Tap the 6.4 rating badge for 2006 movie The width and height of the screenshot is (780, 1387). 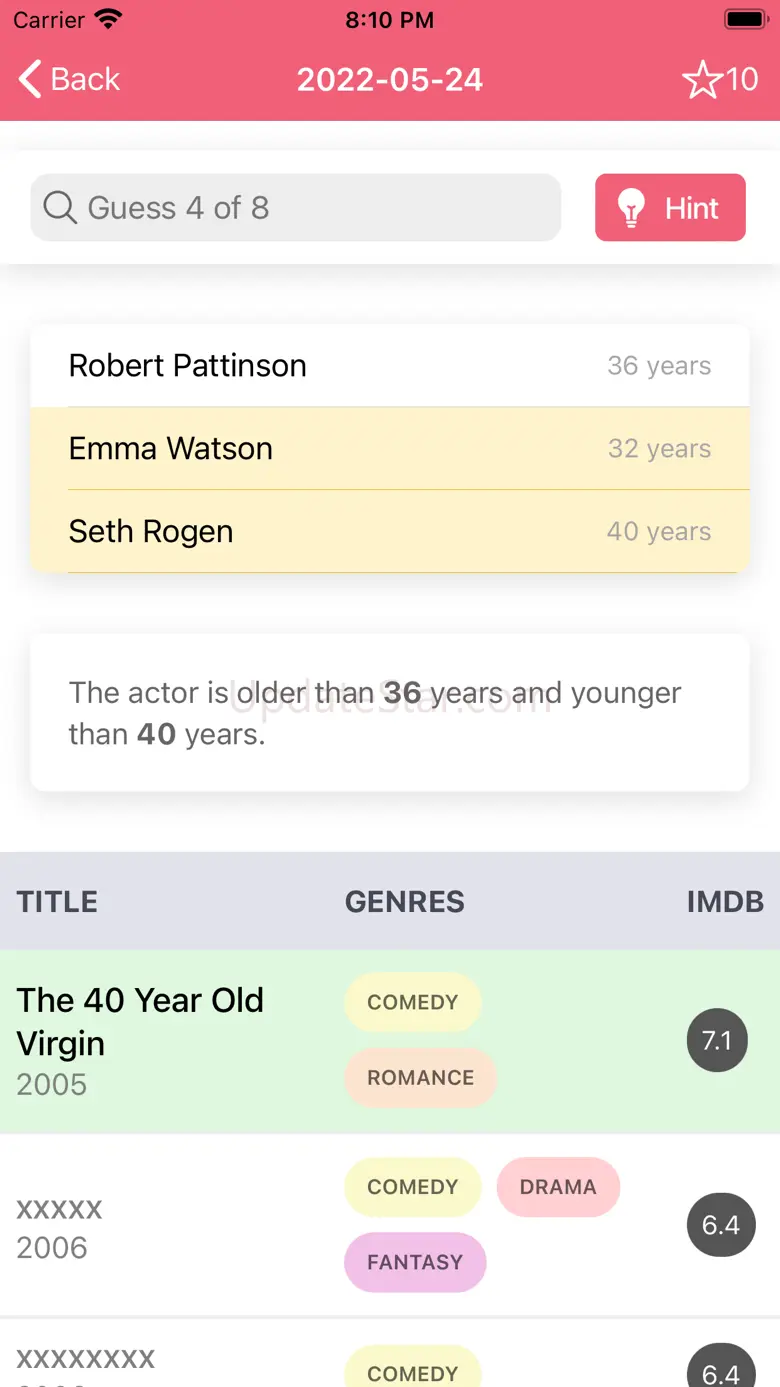pos(720,1225)
